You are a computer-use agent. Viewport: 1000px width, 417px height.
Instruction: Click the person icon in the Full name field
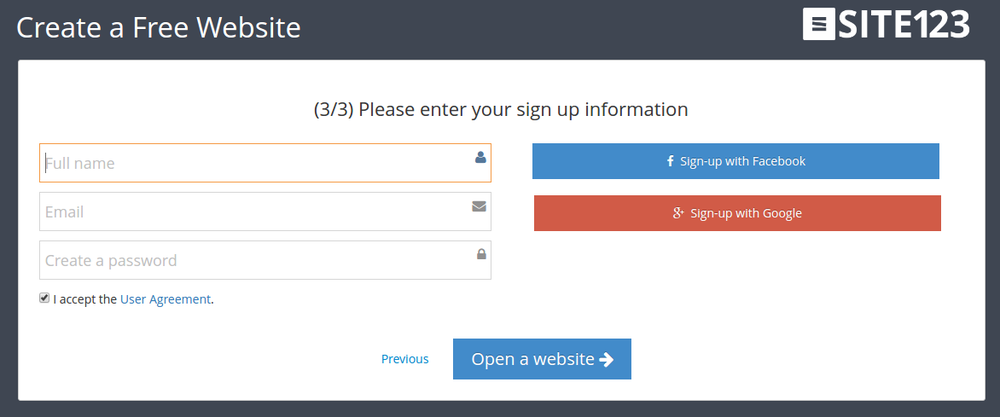(x=481, y=157)
